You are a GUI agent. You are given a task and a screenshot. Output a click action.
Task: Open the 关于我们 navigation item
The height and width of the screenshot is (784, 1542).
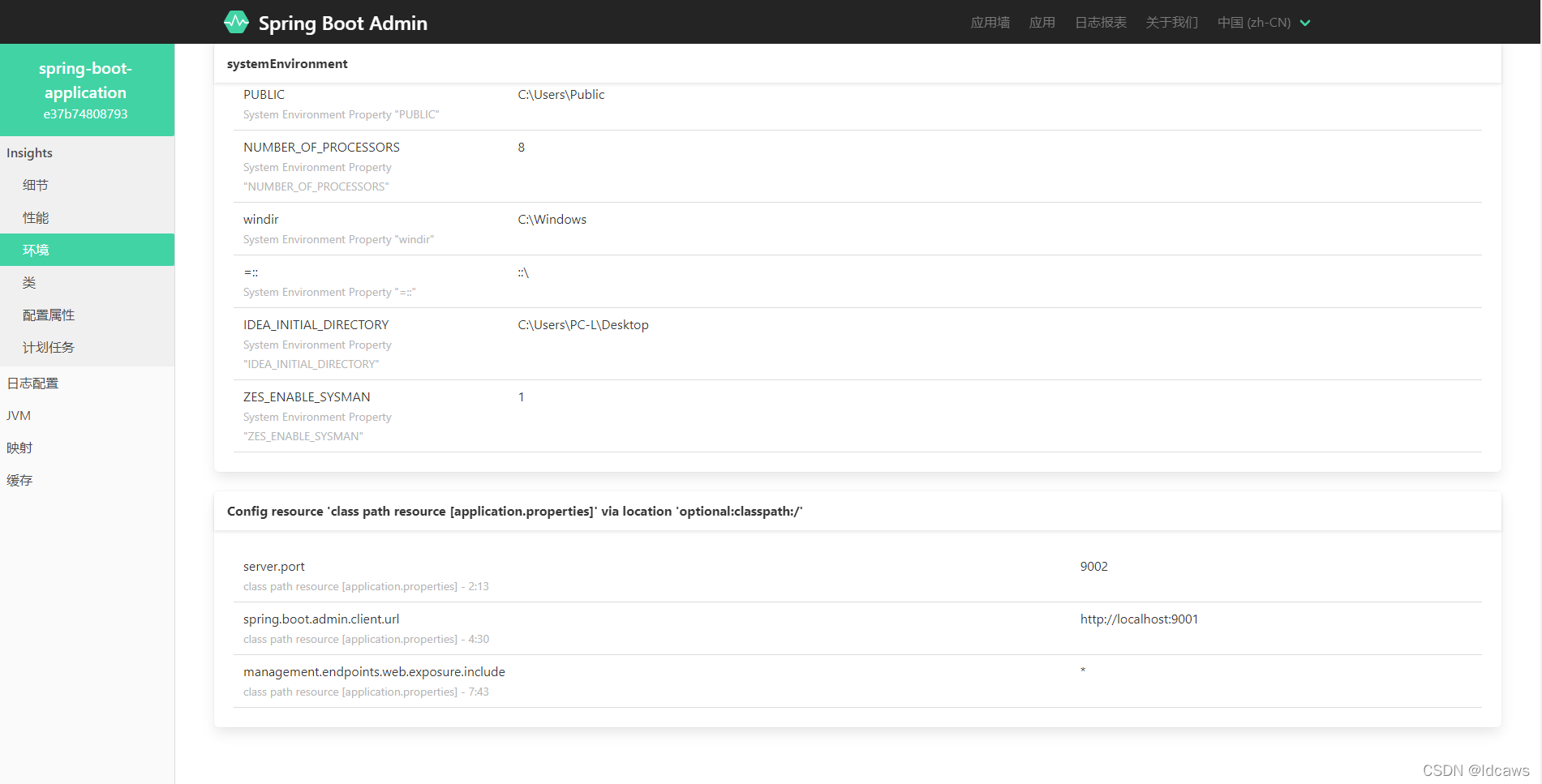click(1171, 23)
